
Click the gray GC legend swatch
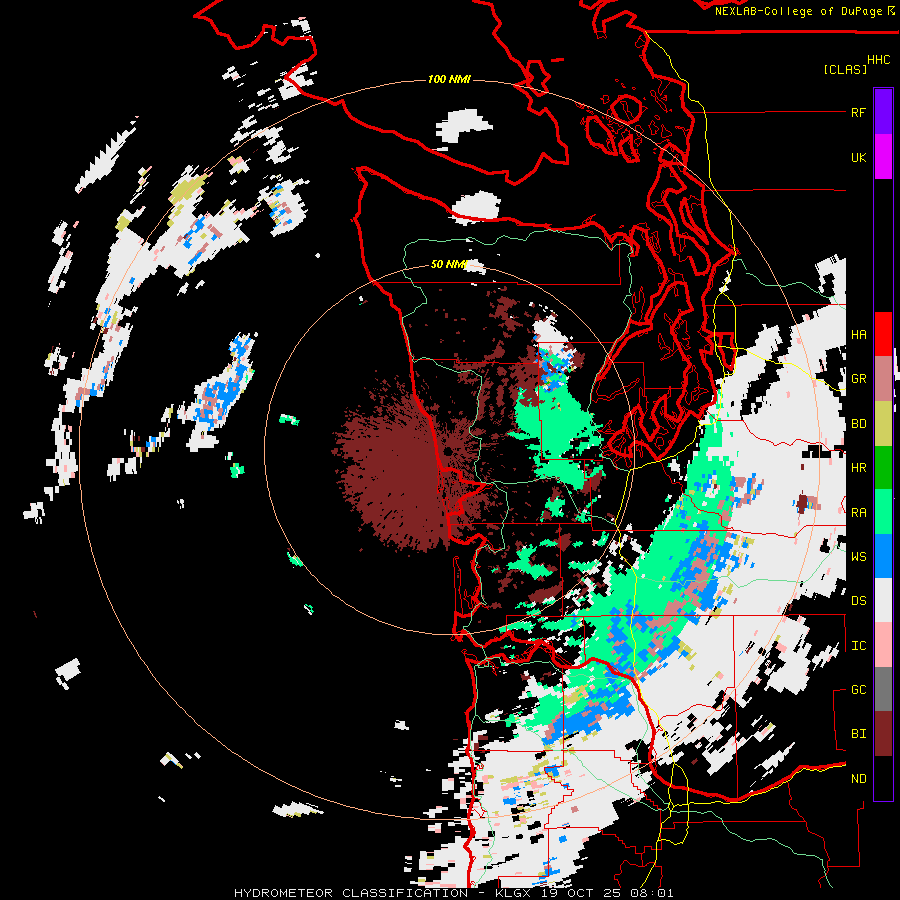[883, 689]
